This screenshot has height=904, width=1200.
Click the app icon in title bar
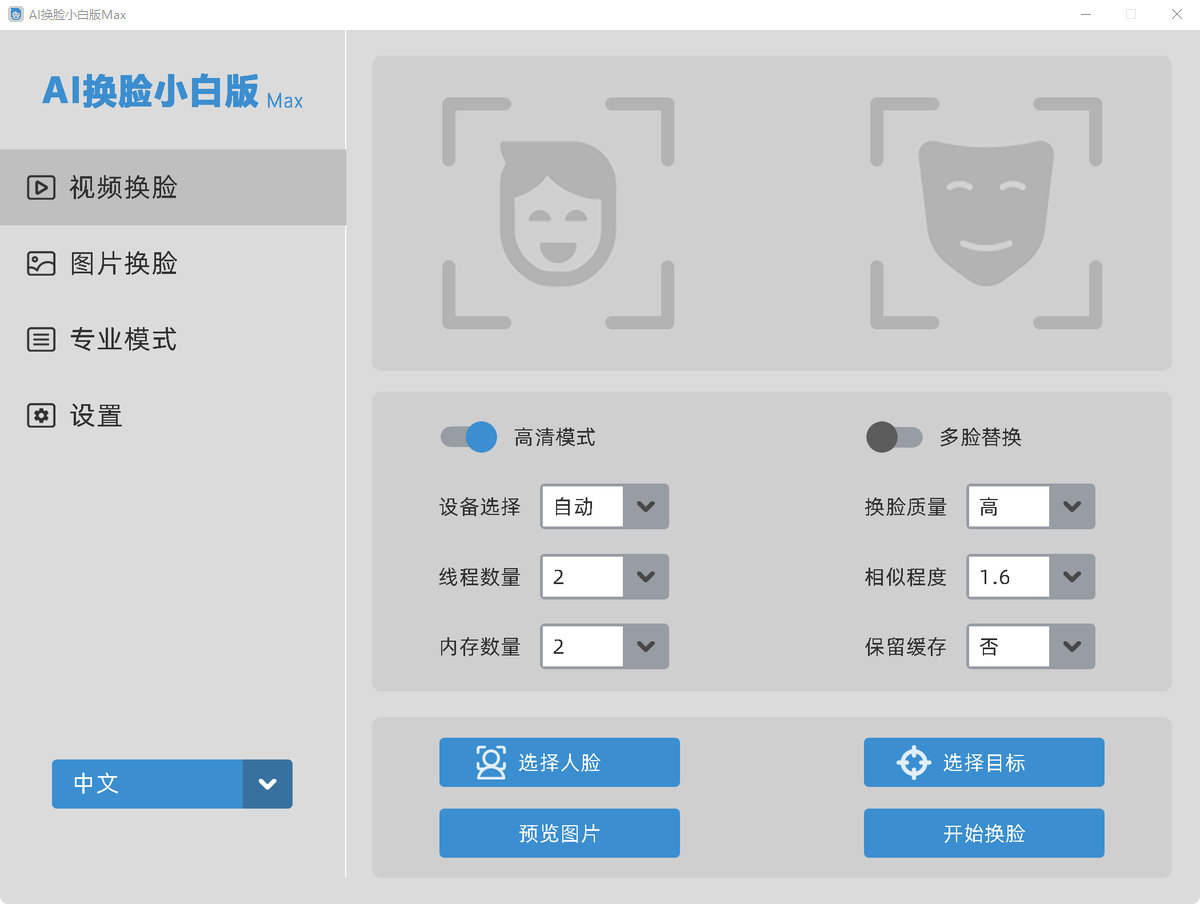click(16, 14)
